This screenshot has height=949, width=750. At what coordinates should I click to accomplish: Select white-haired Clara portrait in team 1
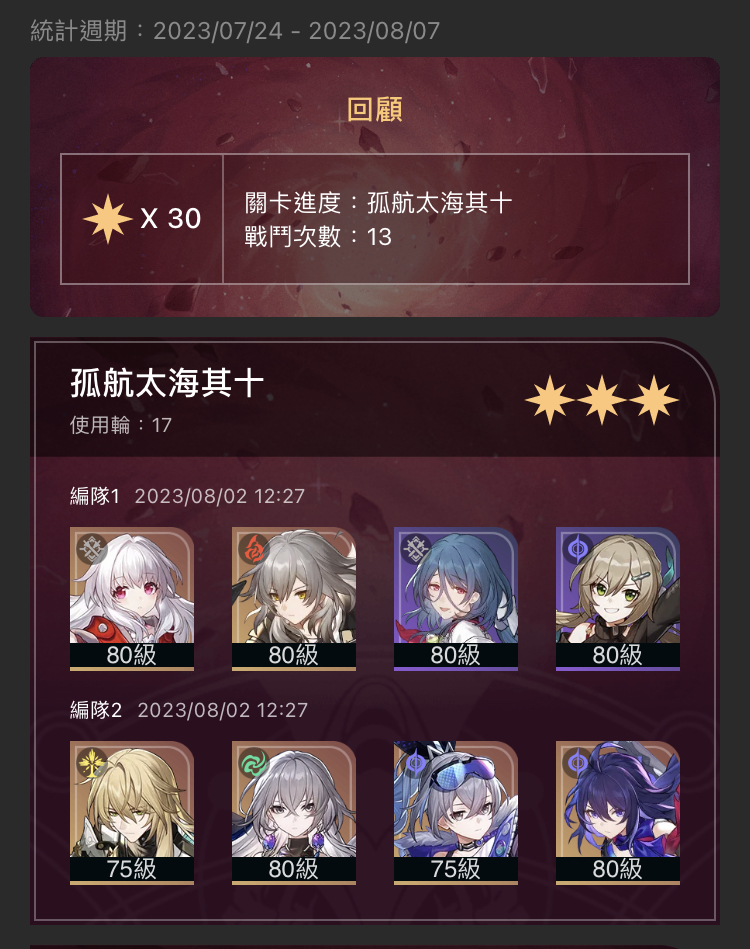tap(132, 599)
